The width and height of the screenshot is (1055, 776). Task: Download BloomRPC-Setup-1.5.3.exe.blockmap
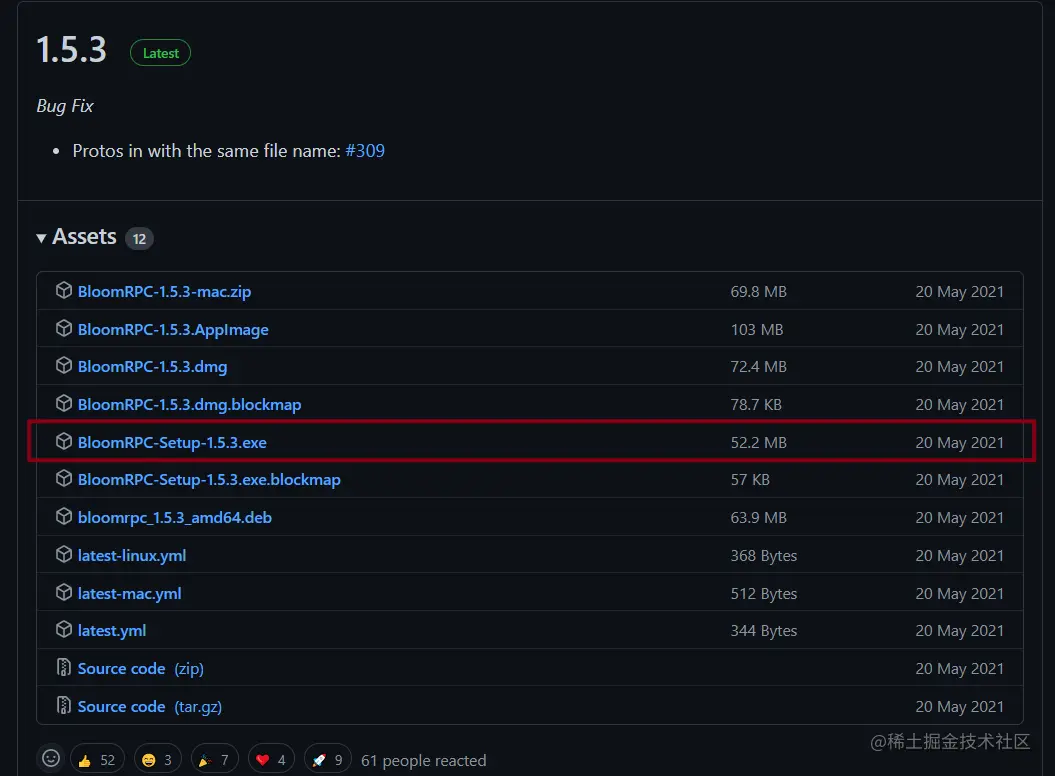(x=209, y=480)
